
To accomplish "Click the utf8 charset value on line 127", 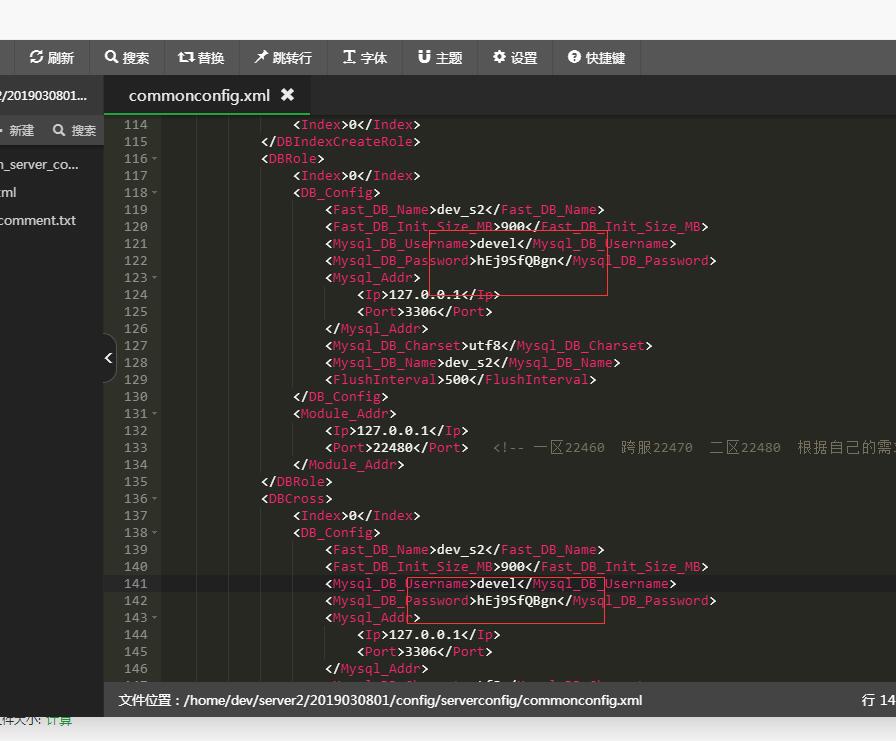I will [x=485, y=346].
